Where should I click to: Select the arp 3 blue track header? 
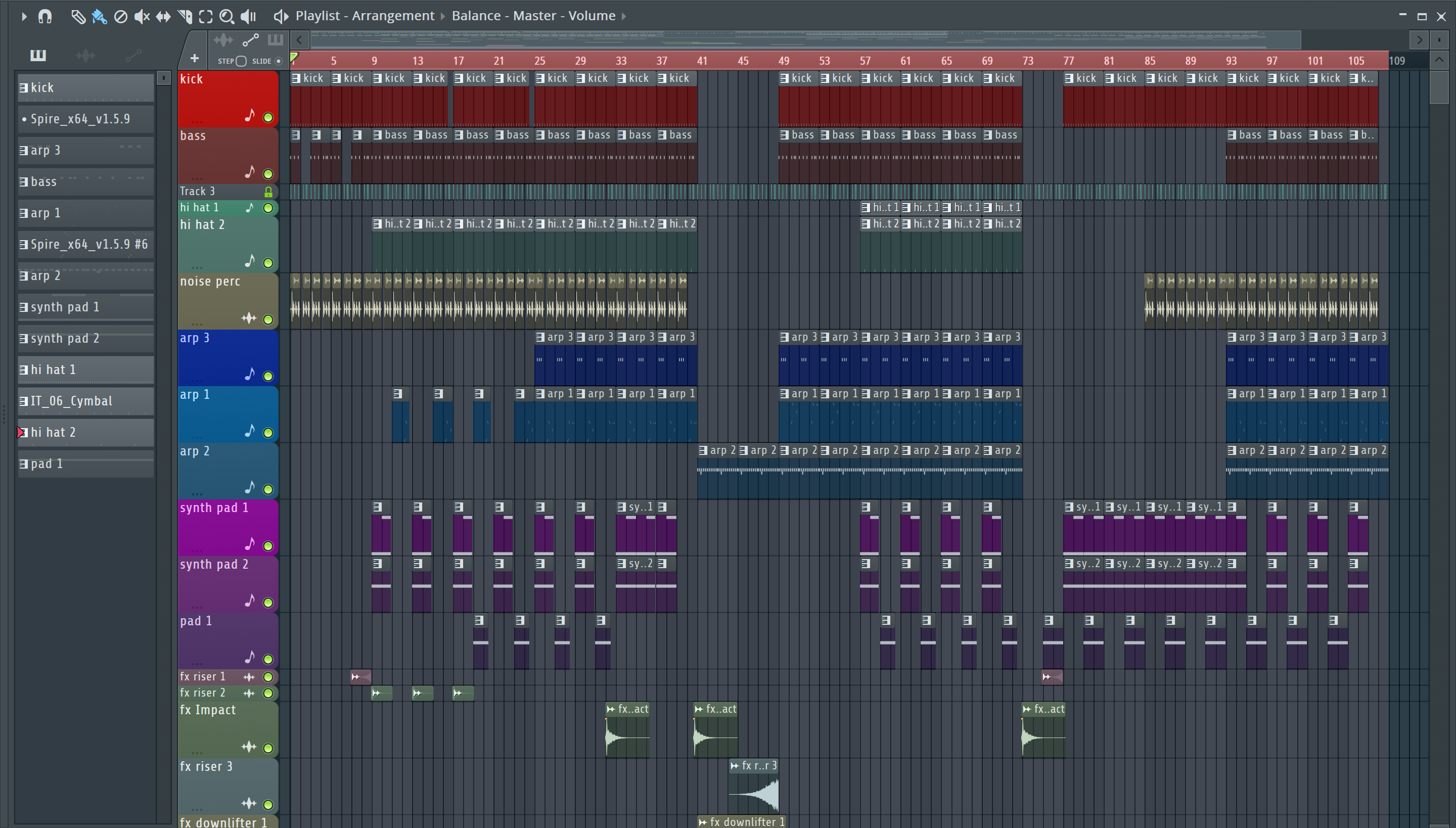point(227,357)
